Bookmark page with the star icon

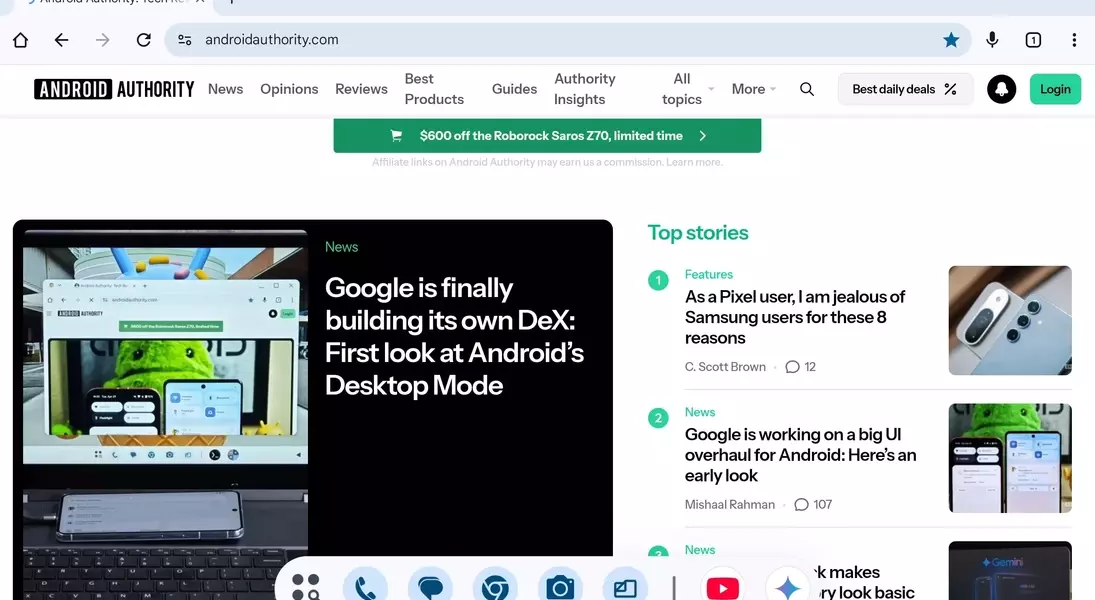pyautogui.click(x=951, y=40)
